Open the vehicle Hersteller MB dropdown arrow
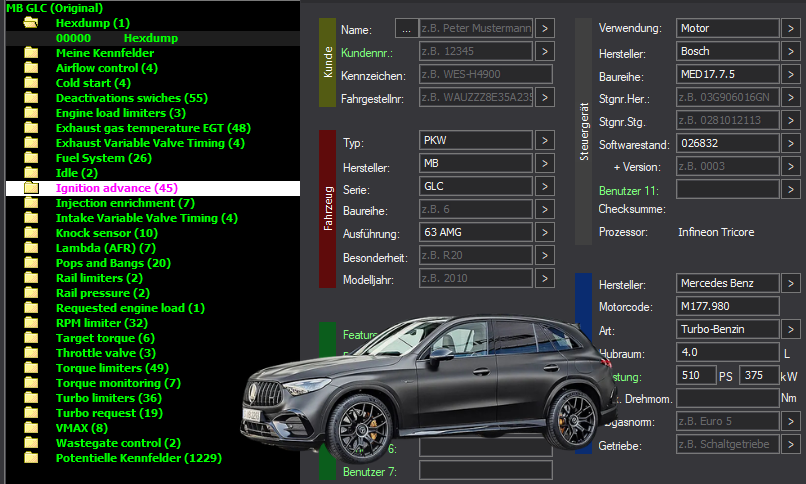This screenshot has width=806, height=484. click(545, 163)
